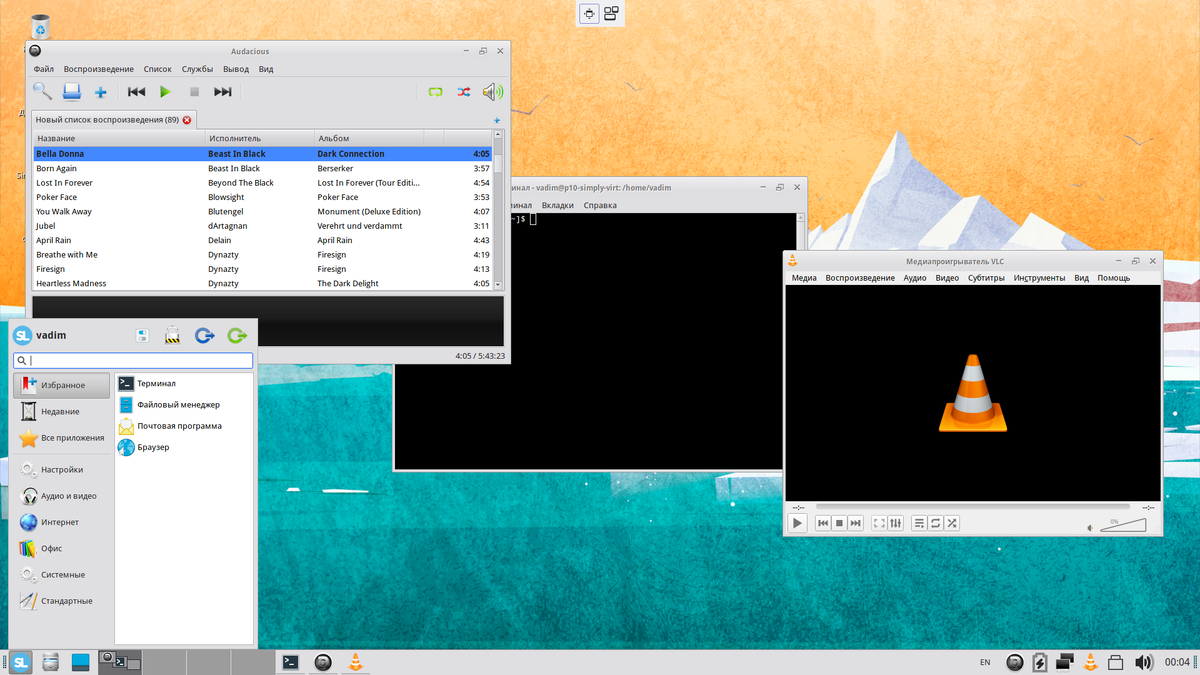
Task: Click VLC next media button
Action: (x=856, y=523)
